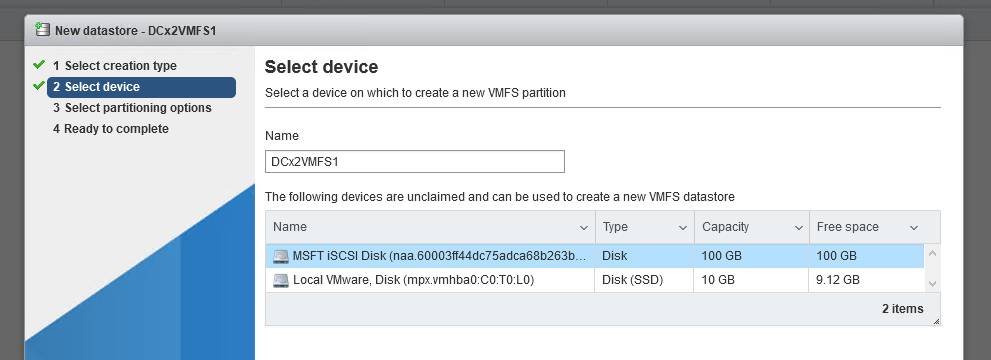Image resolution: width=991 pixels, height=360 pixels.
Task: Choose the Local VMware Disk mpx.vmhba0 row
Action: pyautogui.click(x=595, y=280)
